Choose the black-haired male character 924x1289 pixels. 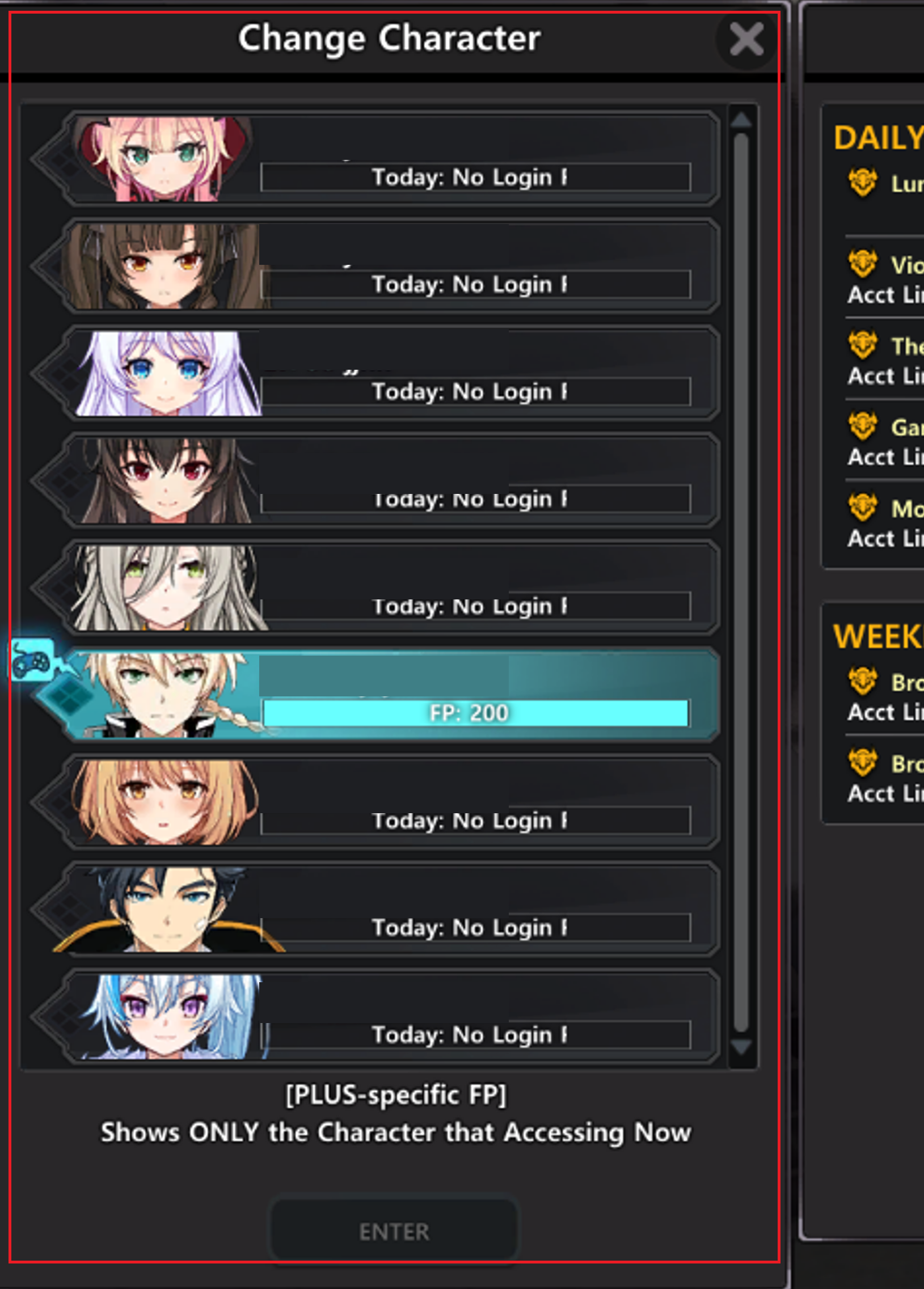(x=168, y=910)
